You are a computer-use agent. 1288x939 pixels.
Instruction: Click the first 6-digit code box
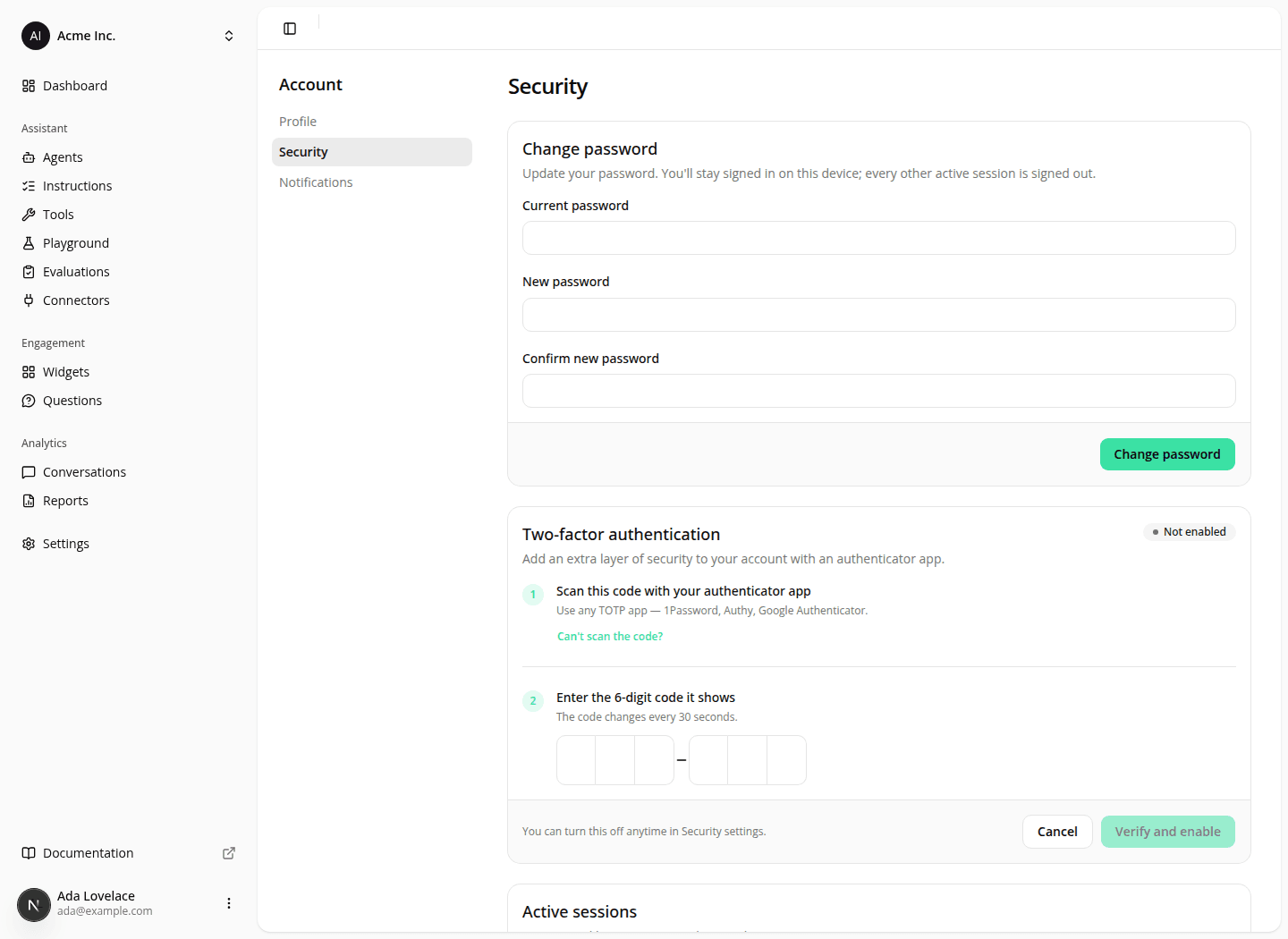pos(576,760)
